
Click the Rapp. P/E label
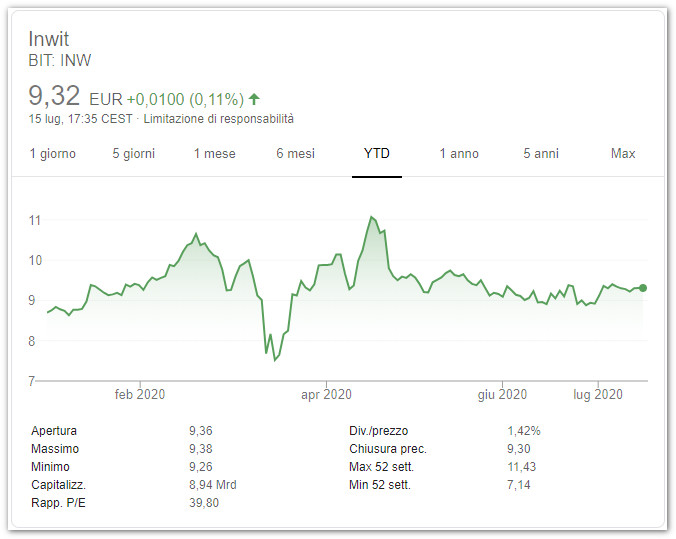point(58,503)
